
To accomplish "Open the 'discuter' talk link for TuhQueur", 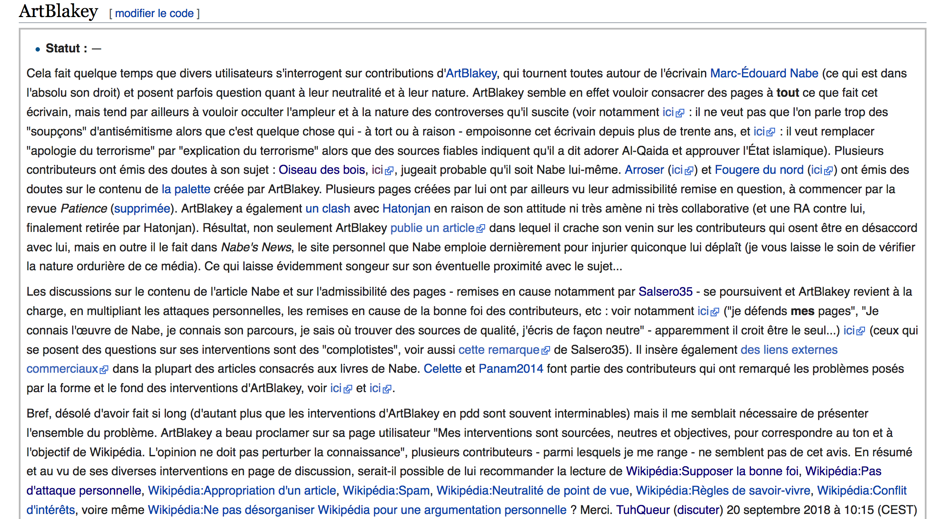I will pyautogui.click(x=698, y=509).
